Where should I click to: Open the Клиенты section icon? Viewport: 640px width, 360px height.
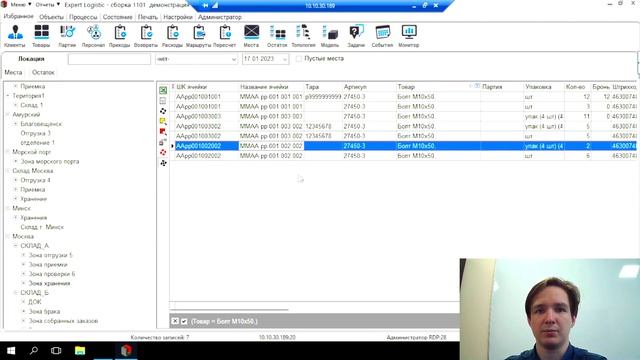point(15,36)
